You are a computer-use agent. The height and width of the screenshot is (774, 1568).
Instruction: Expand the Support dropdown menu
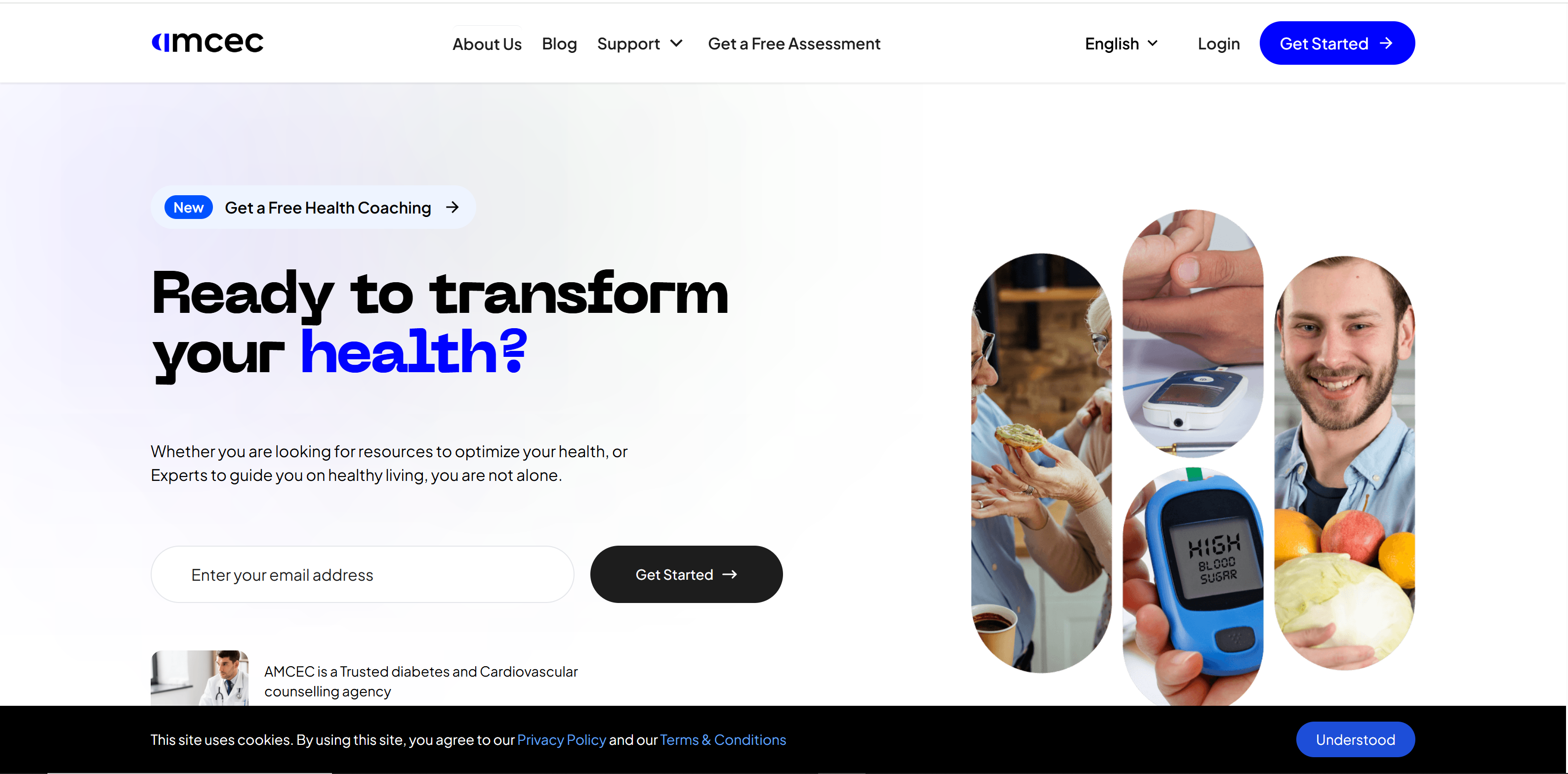(x=640, y=44)
